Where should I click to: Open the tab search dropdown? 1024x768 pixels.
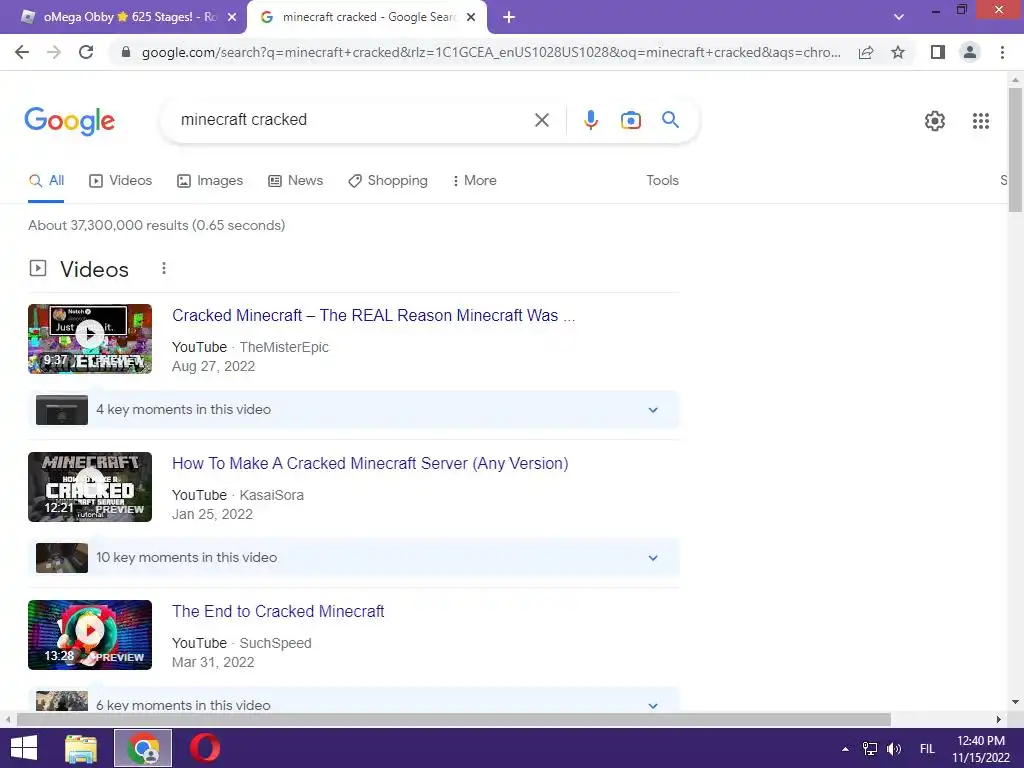coord(899,17)
